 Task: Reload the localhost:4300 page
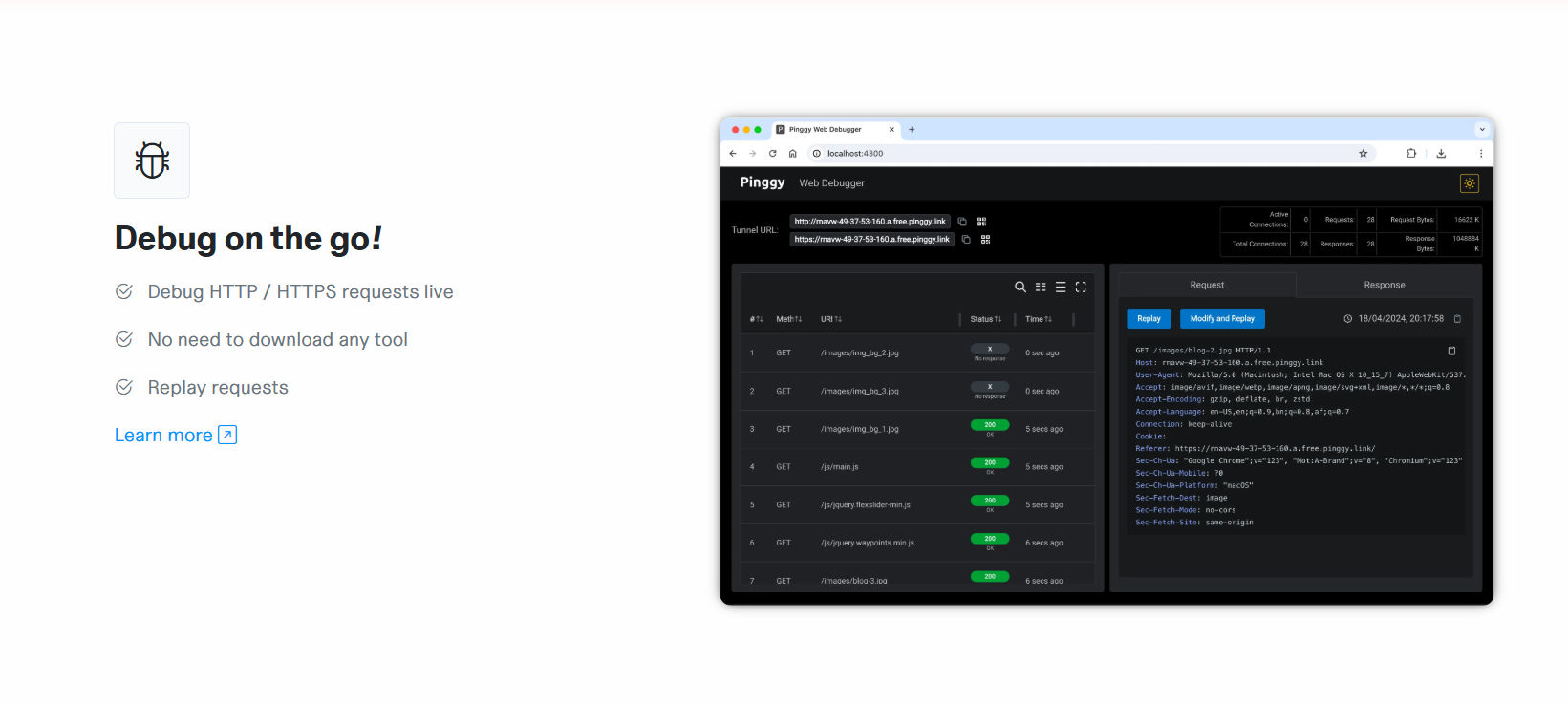773,153
